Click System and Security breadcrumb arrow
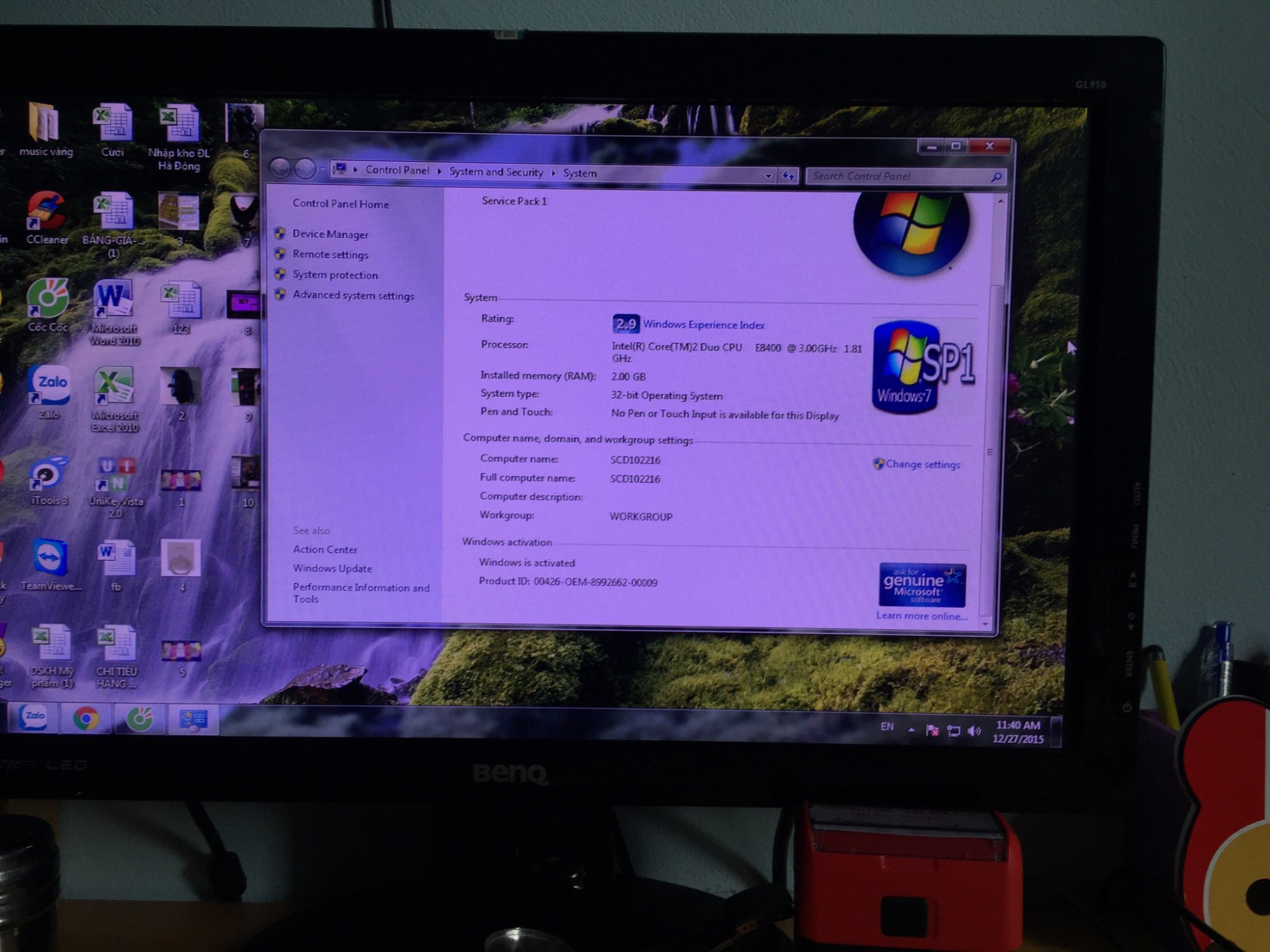The width and height of the screenshot is (1270, 952). [x=553, y=173]
